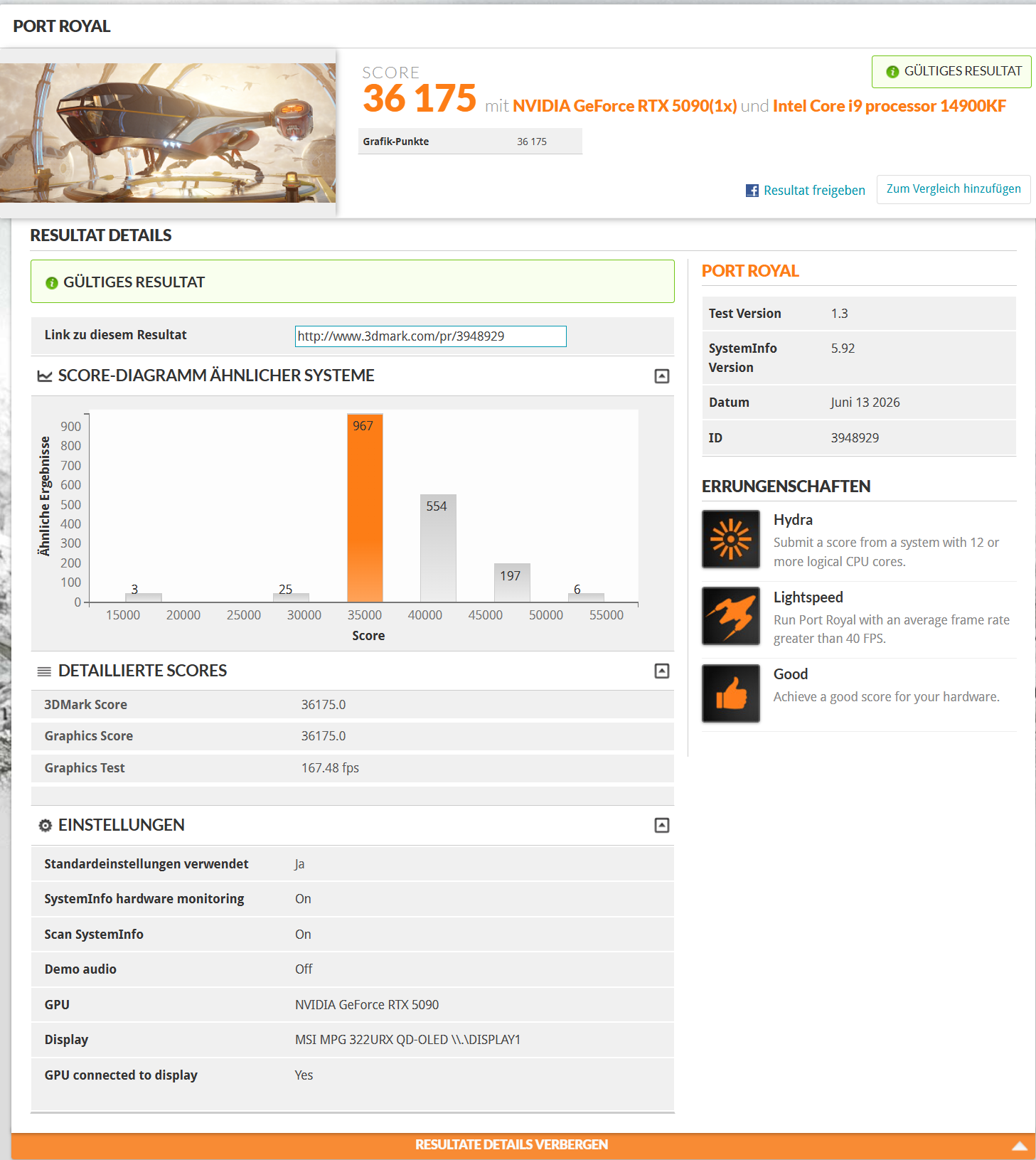Click the Link zu diesem Resultat label
The height and width of the screenshot is (1160, 1036).
(x=115, y=335)
